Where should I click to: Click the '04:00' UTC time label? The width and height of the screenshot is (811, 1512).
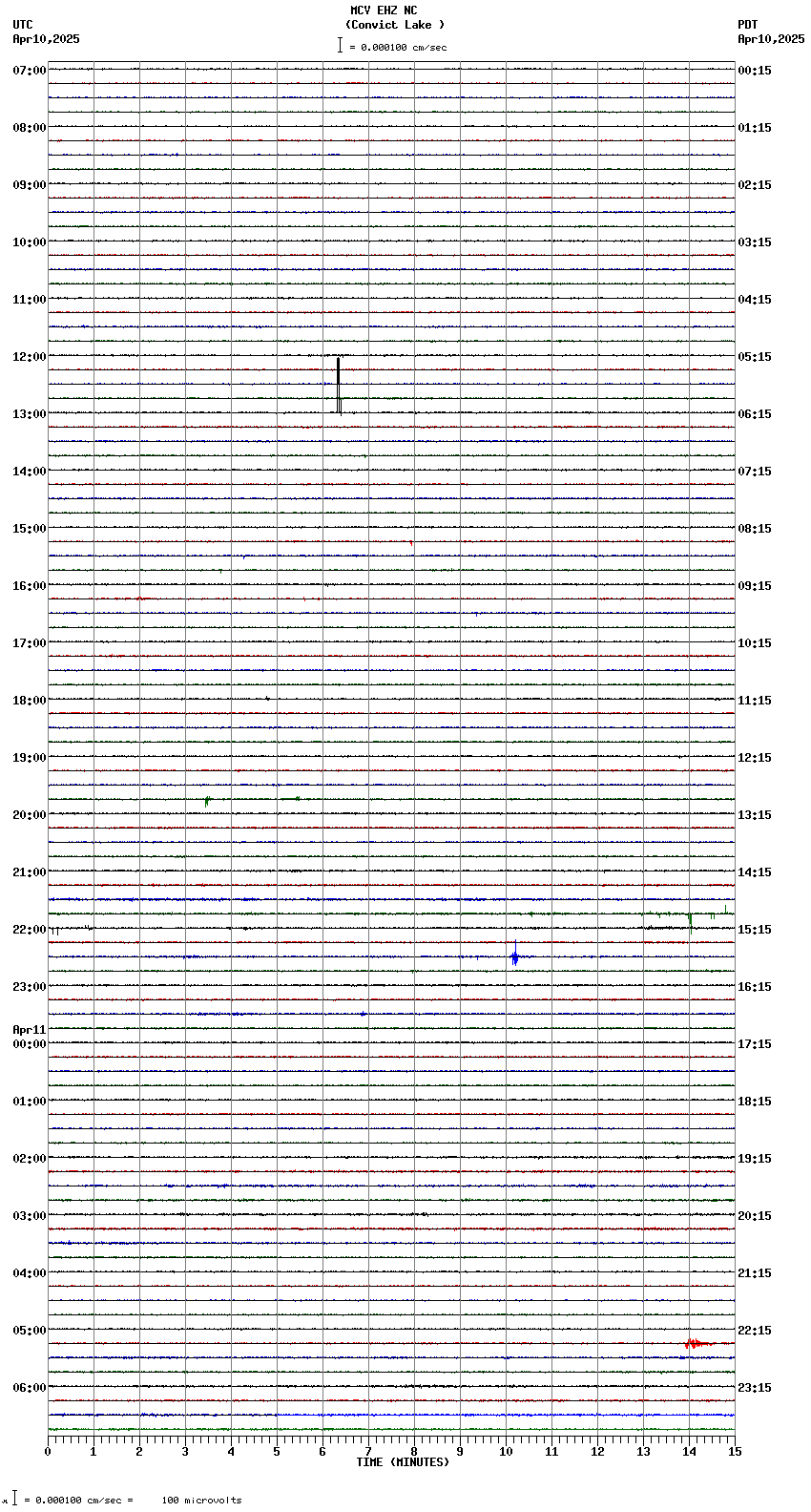(30, 1273)
